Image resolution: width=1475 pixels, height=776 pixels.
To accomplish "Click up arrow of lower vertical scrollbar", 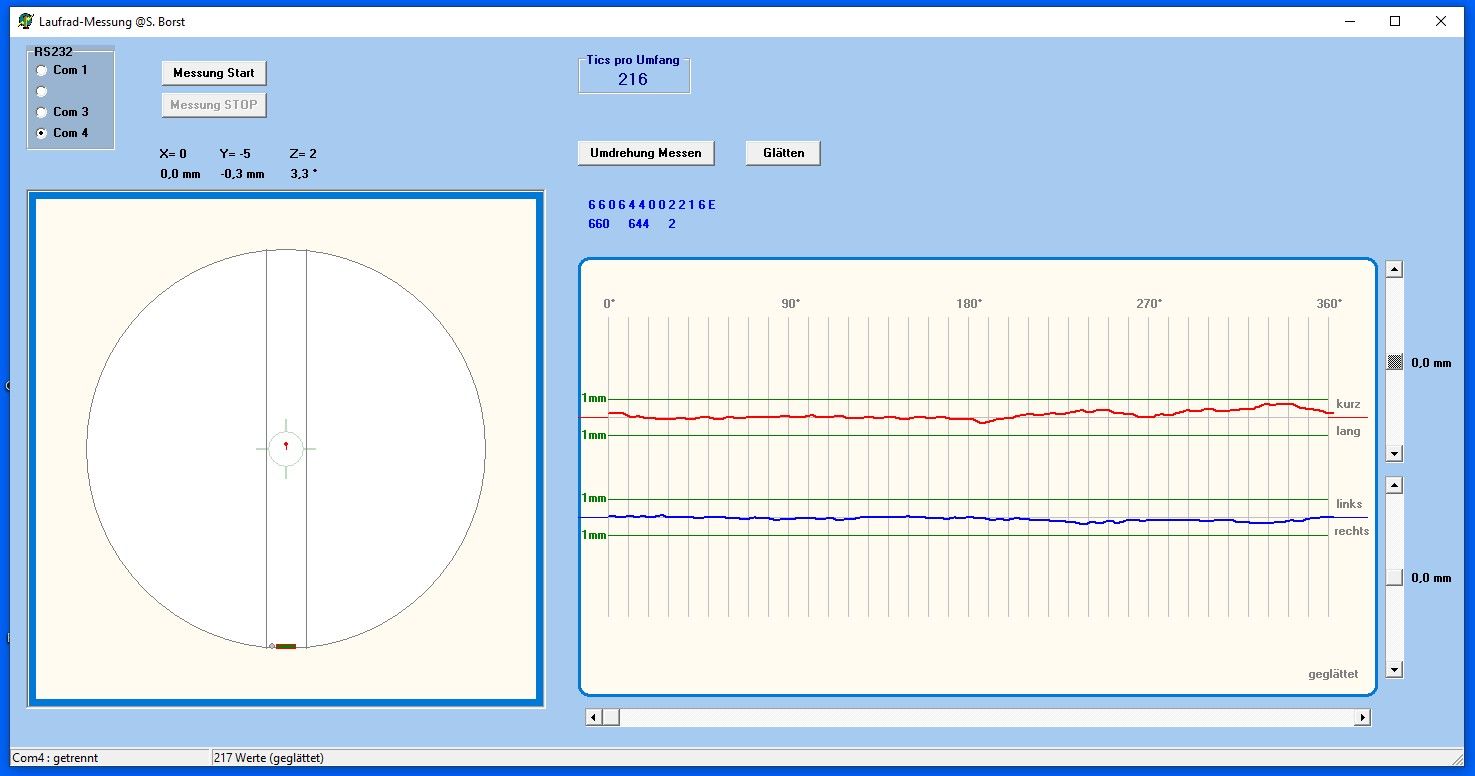I will [x=1394, y=485].
